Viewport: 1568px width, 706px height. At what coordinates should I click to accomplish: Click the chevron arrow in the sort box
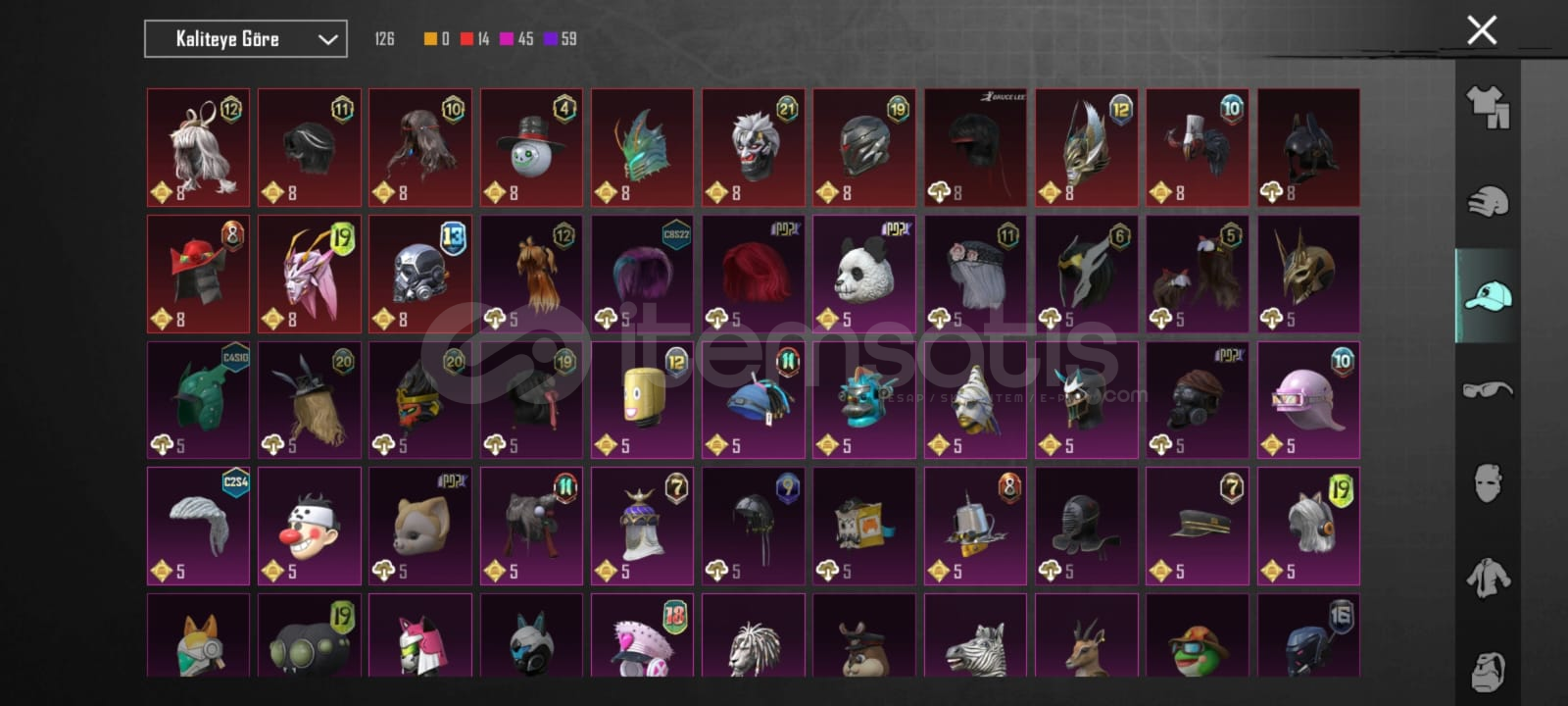(x=328, y=39)
